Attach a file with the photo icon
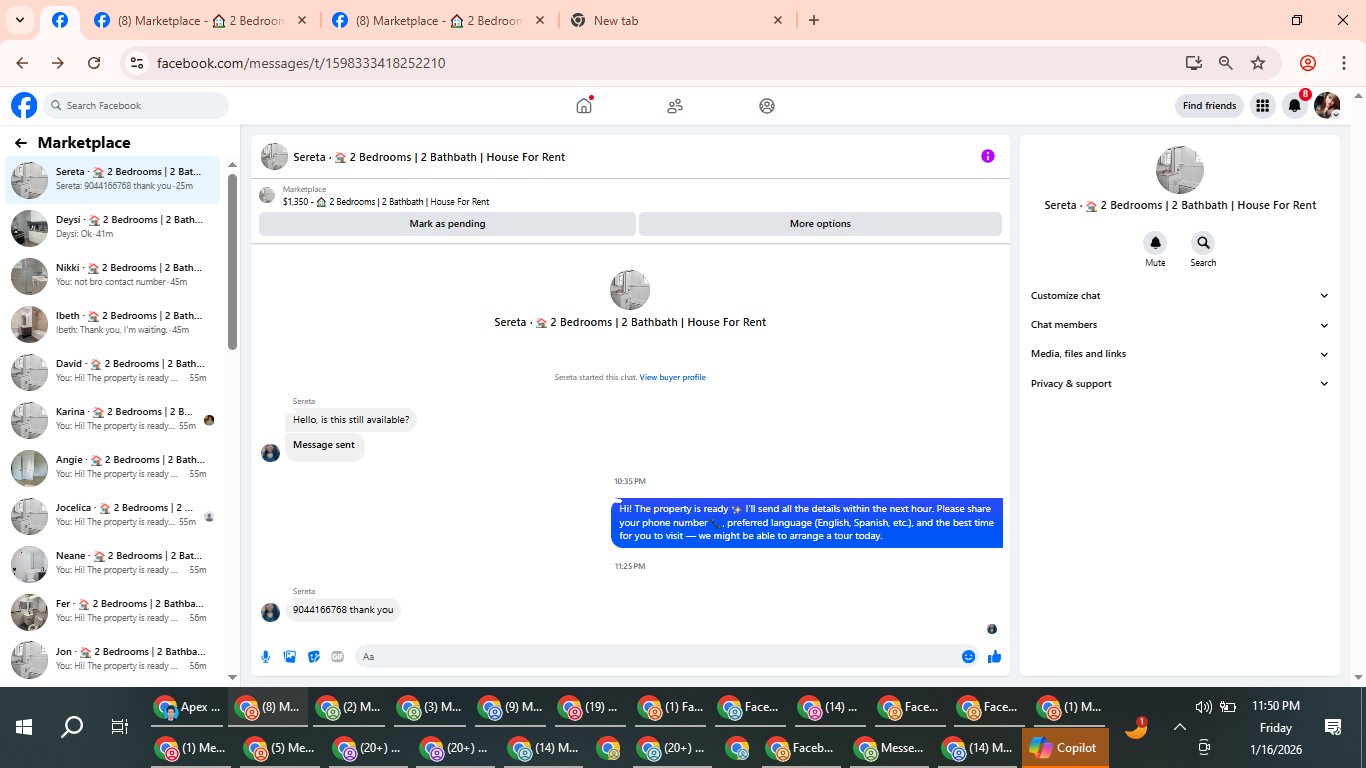 pyautogui.click(x=290, y=657)
